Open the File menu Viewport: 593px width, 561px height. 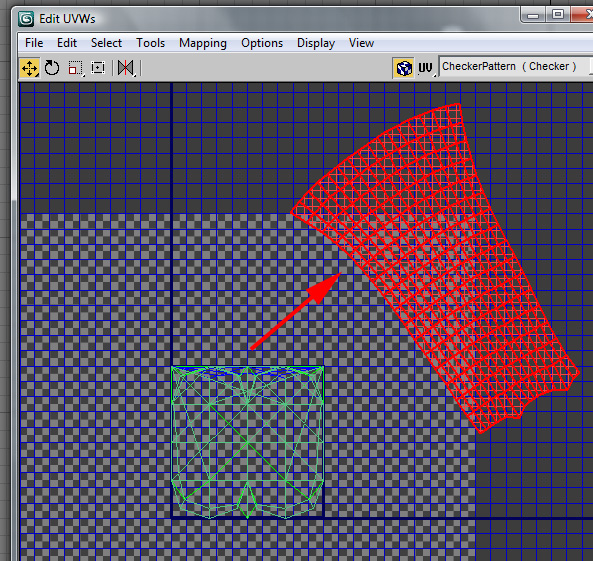coord(34,43)
